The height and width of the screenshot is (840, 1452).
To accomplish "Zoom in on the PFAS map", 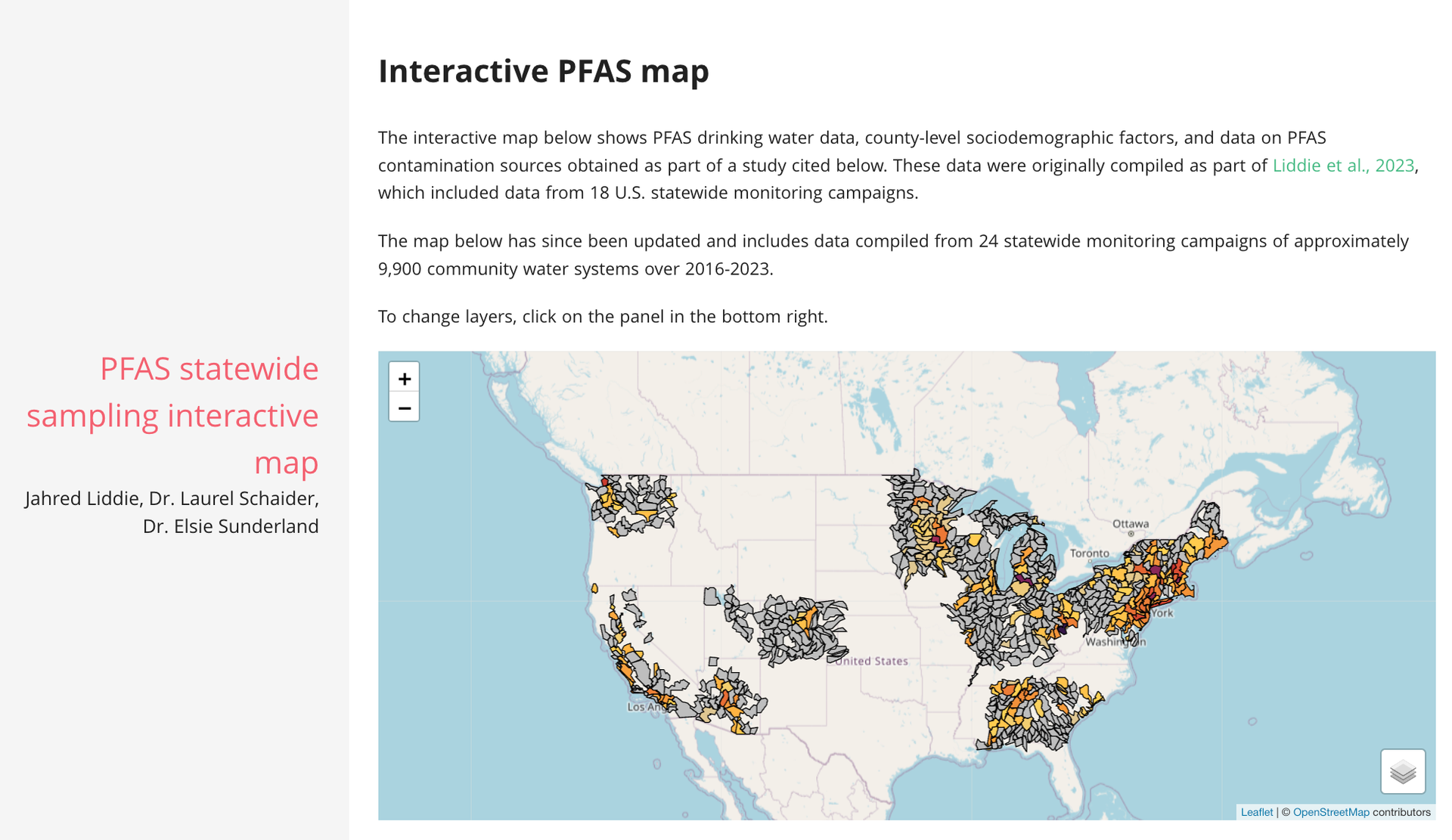I will click(x=404, y=378).
